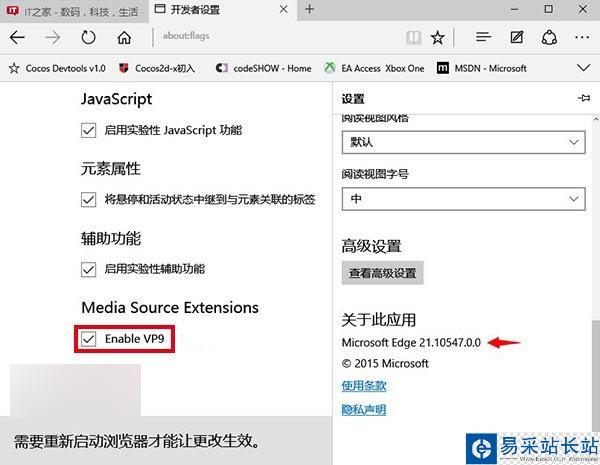600x465 pixels.
Task: Expand favorites bar overflow chevron
Action: (x=583, y=68)
